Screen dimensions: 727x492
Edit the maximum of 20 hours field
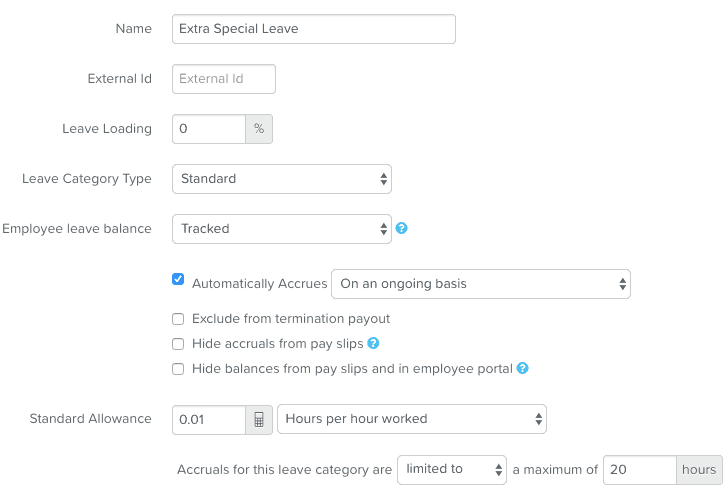point(640,470)
